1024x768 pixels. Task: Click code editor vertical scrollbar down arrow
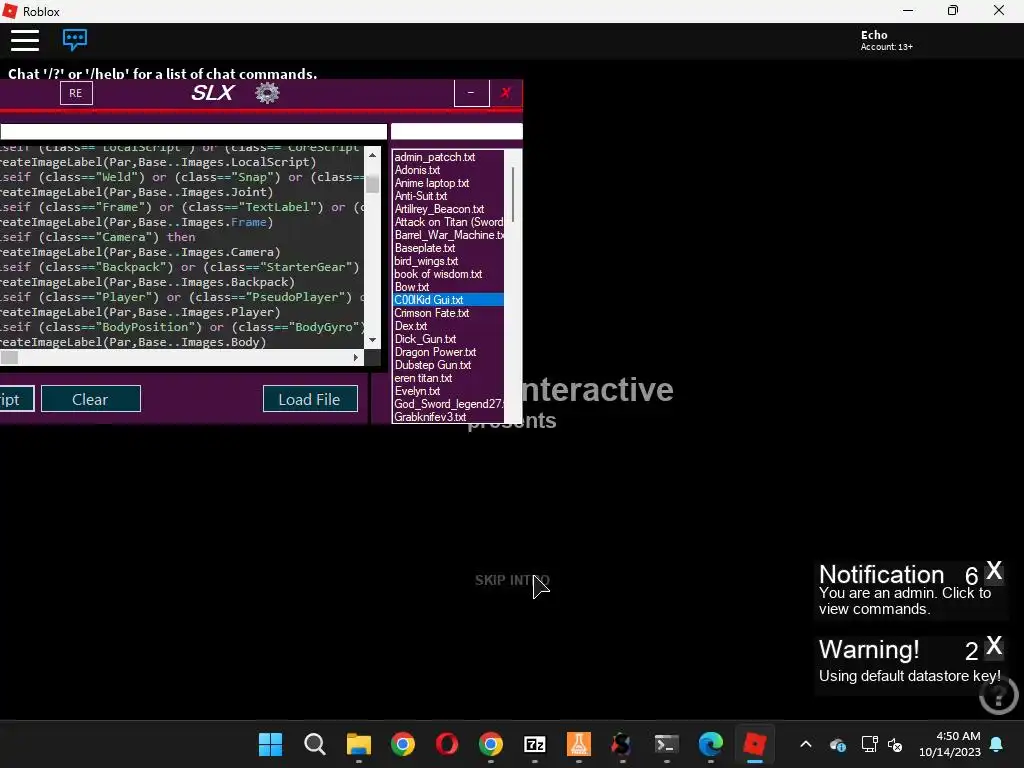point(372,340)
